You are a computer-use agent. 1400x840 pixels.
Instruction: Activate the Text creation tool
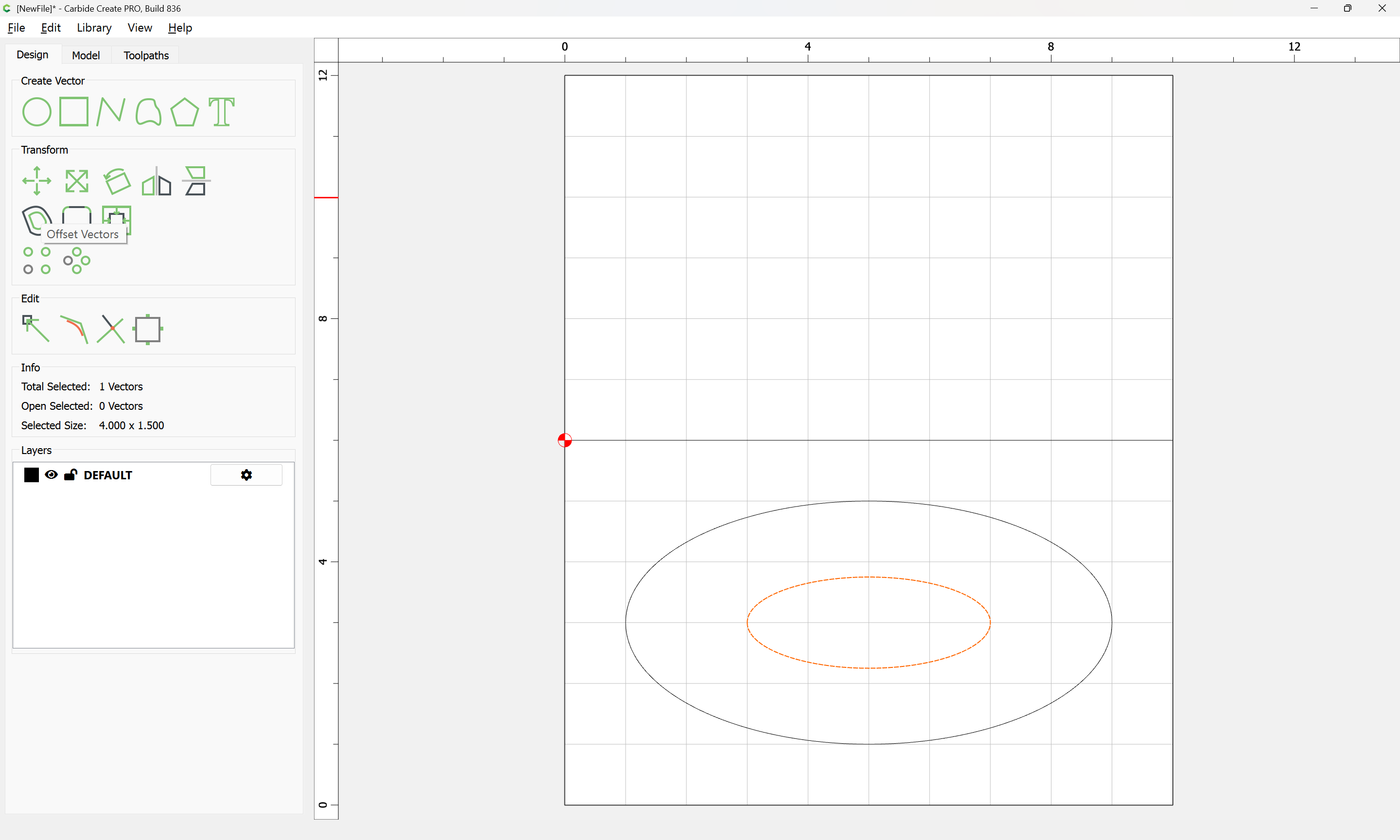coord(221,111)
